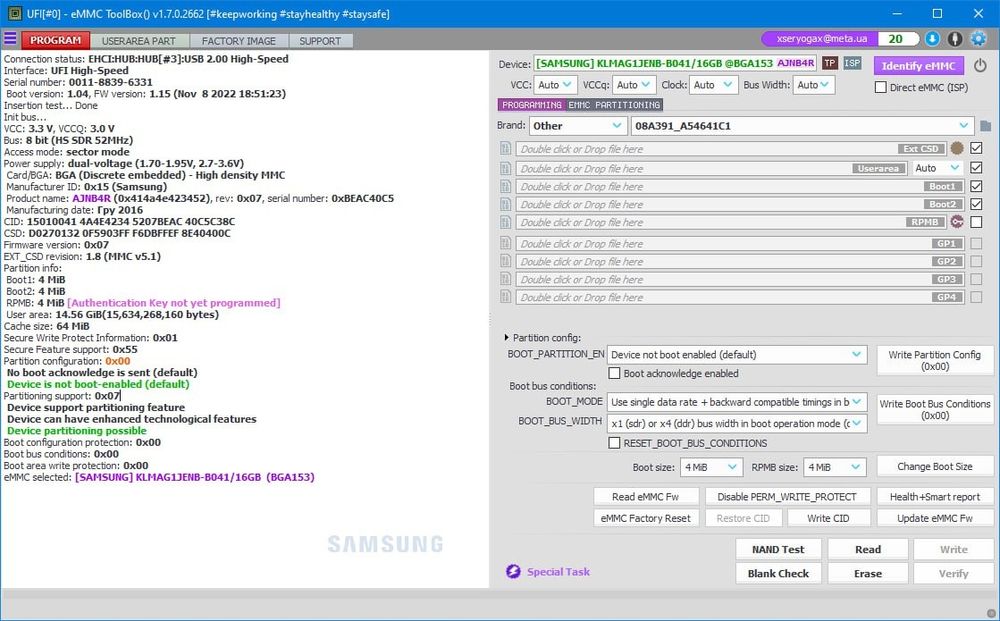Enable Boot acknowledge enabled checkbox
Screen dimensions: 1000x621
tap(614, 373)
